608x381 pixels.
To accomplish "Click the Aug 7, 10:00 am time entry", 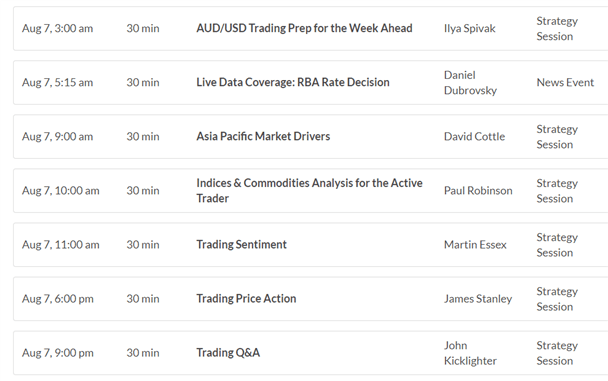I will pos(60,190).
